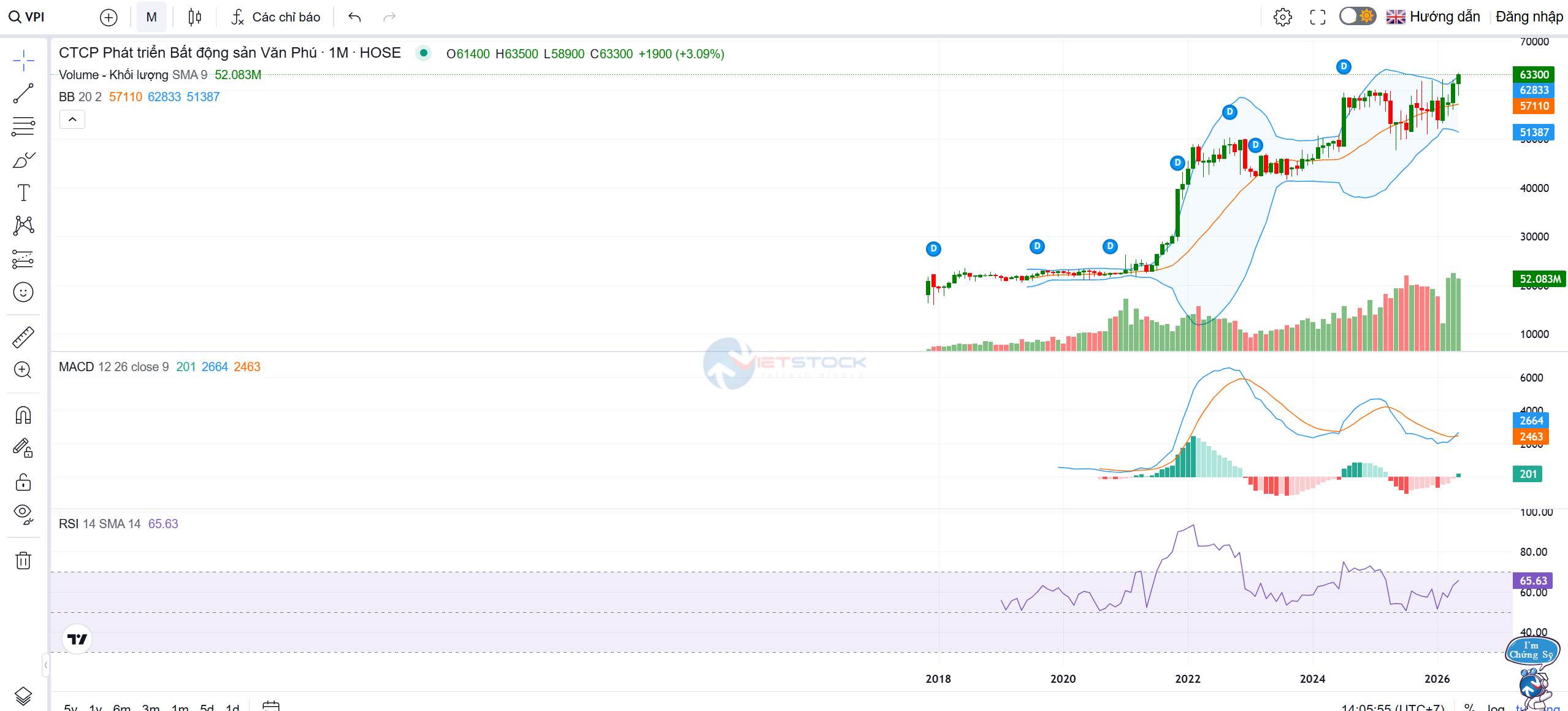The image size is (1568, 711).
Task: Click the compare or add symbol plus icon
Action: click(x=109, y=17)
